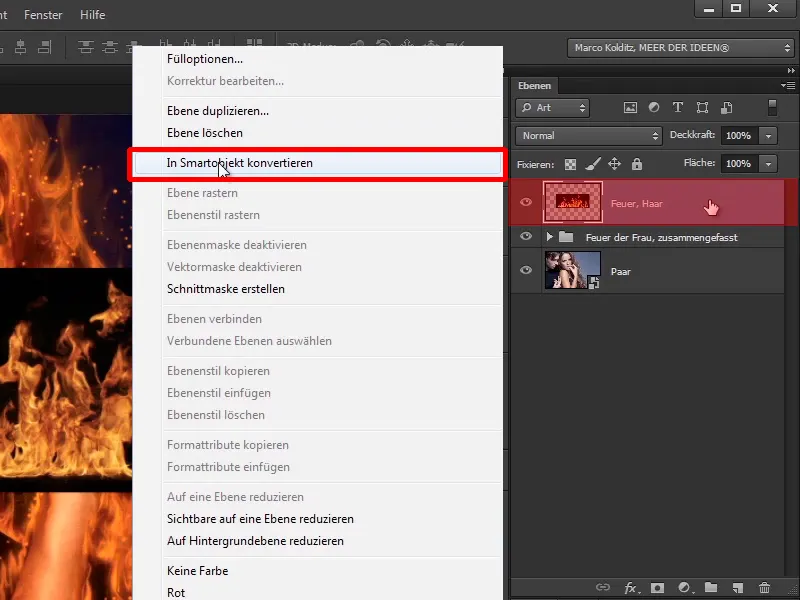
Task: Click the auto-align layers icon
Action: click(x=254, y=43)
